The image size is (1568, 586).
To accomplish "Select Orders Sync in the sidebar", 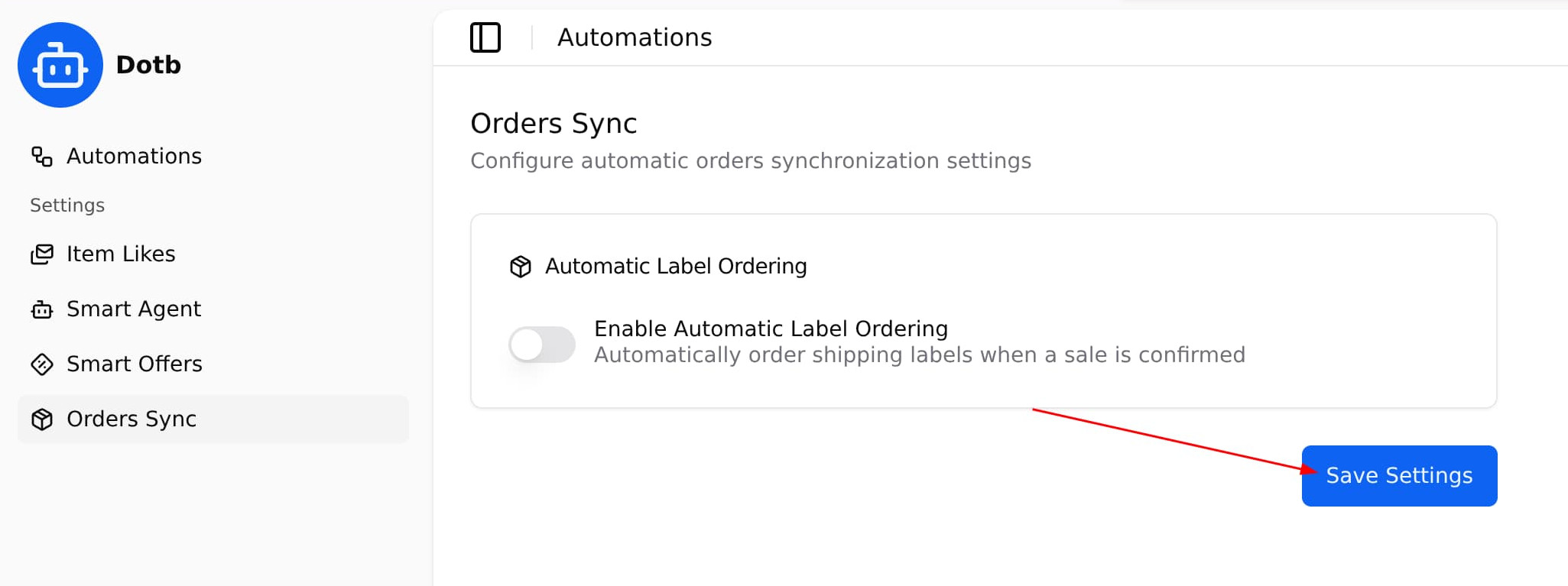I will (x=131, y=419).
